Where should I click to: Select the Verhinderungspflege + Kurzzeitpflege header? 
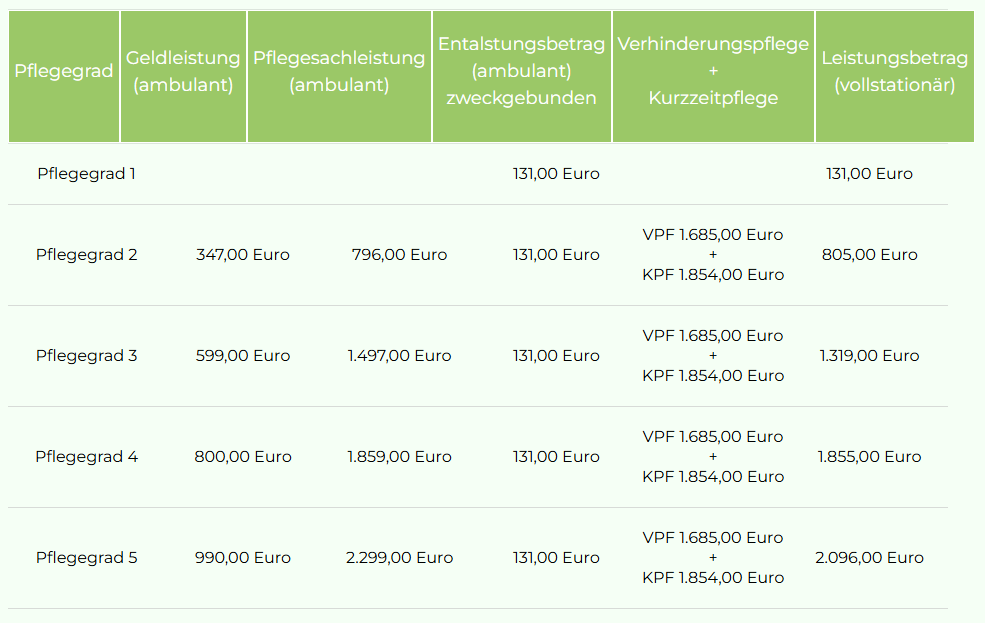point(713,71)
